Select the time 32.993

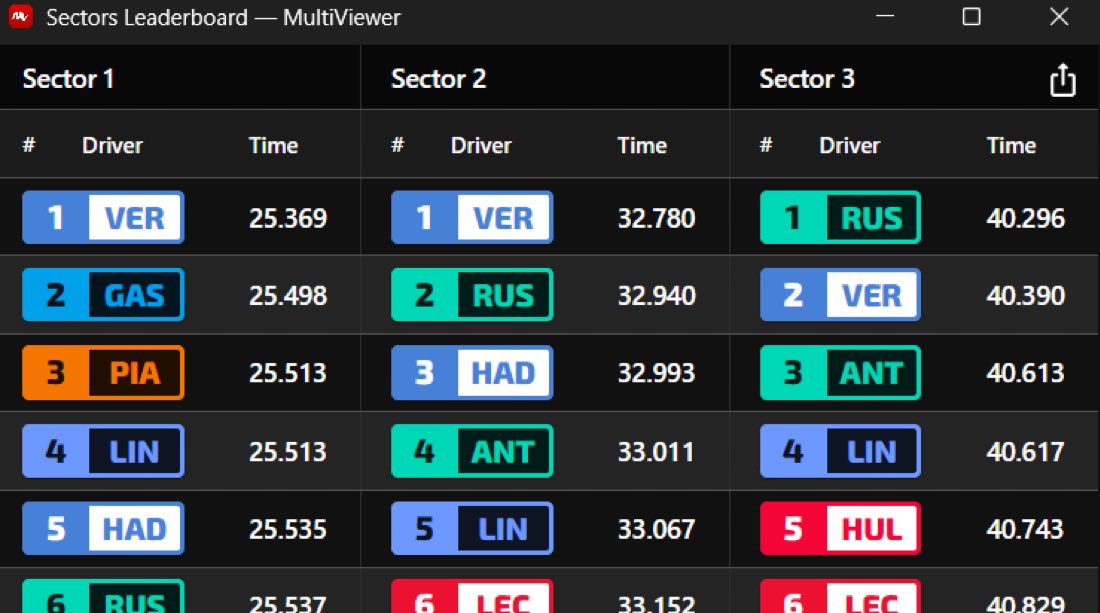tap(656, 372)
